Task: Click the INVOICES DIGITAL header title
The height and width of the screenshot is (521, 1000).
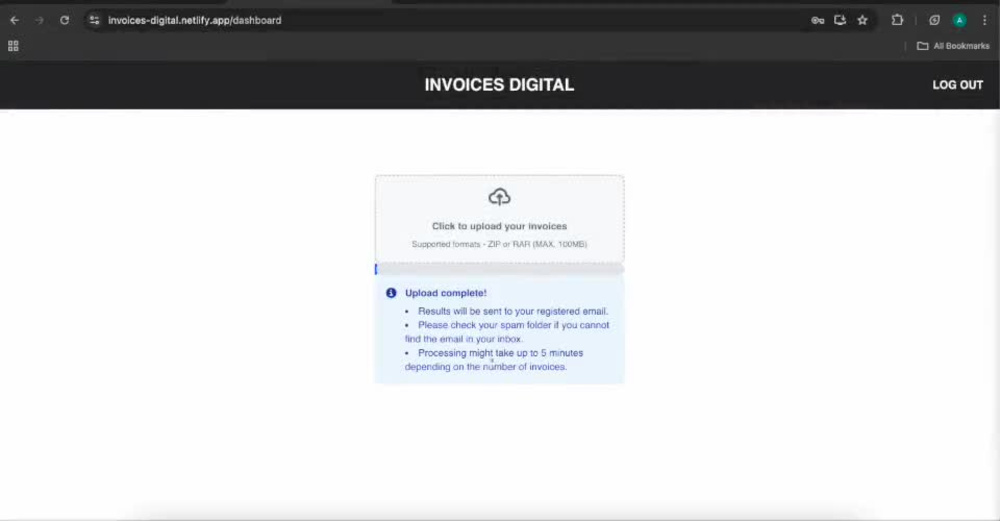Action: tap(499, 85)
